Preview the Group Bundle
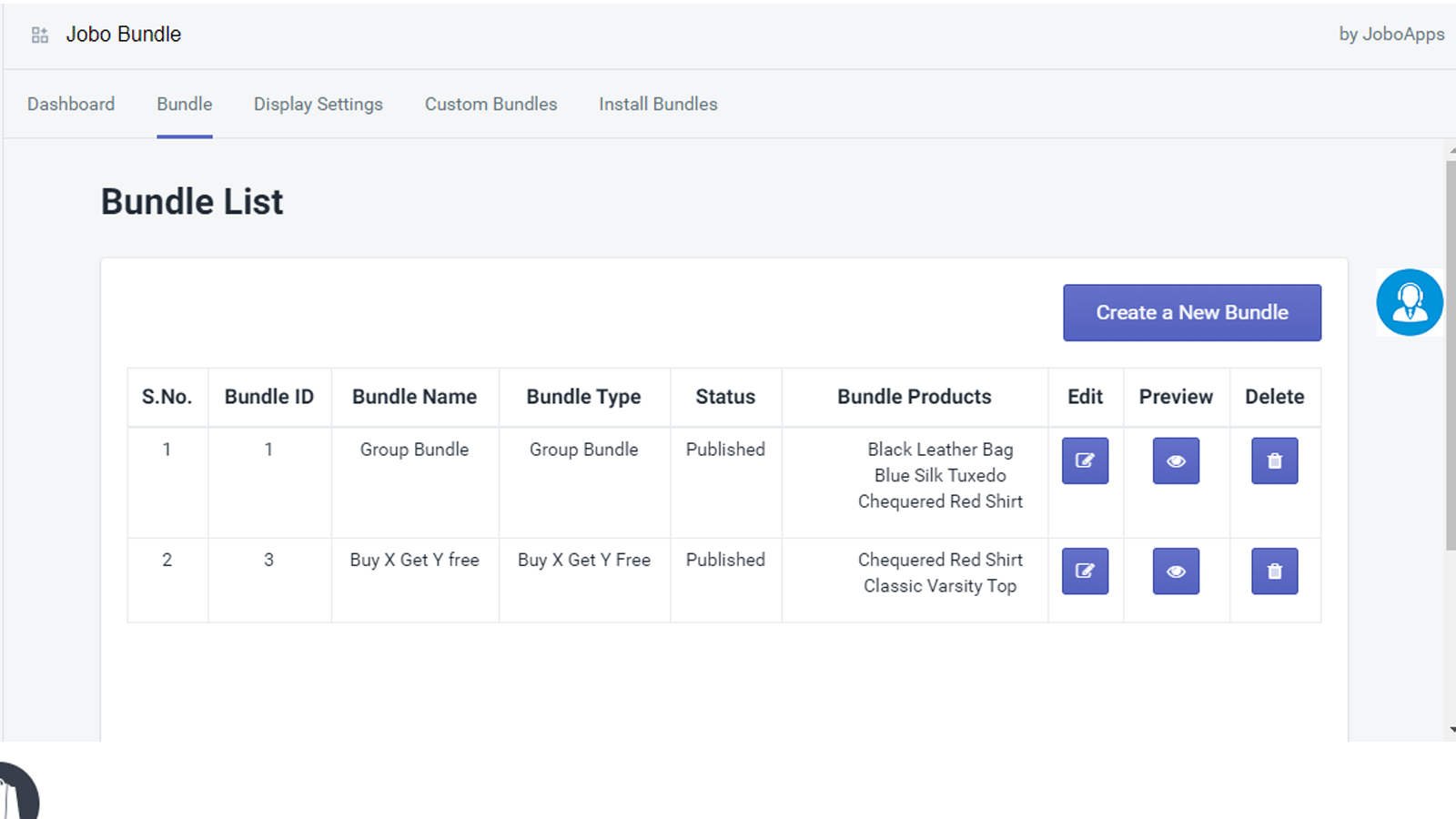The width and height of the screenshot is (1456, 819). pyautogui.click(x=1176, y=460)
